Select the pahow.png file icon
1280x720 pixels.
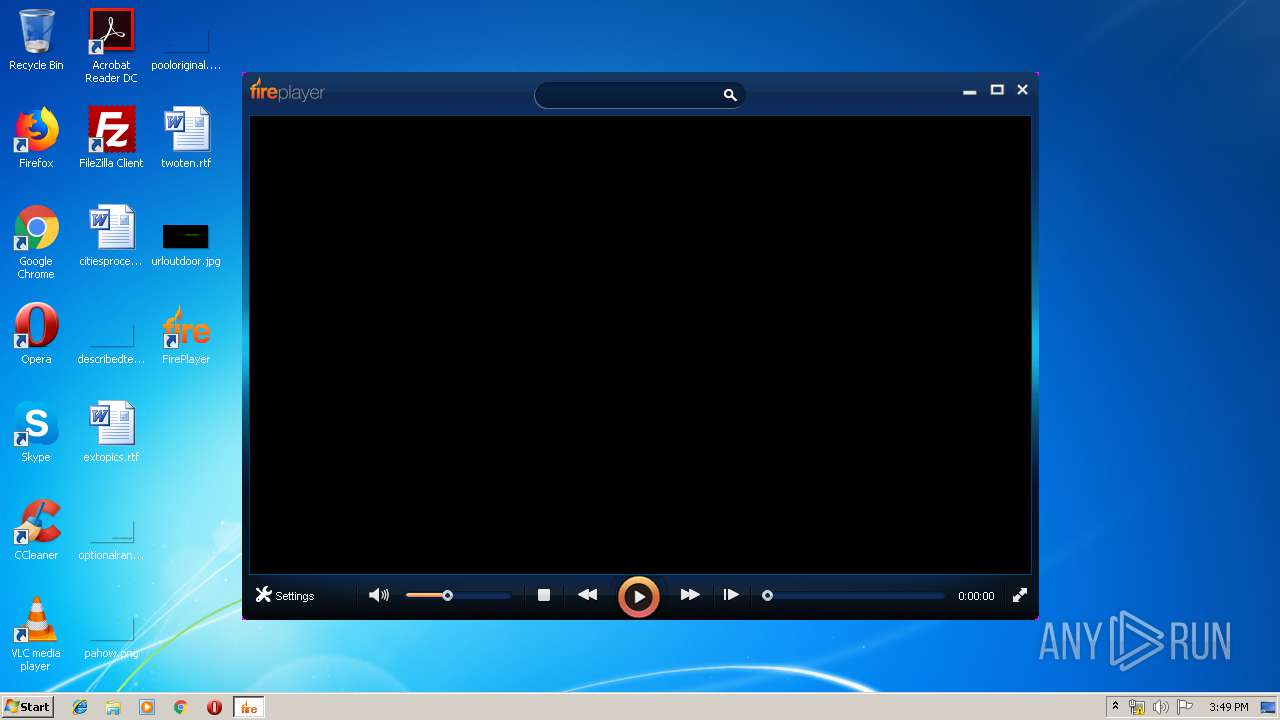click(x=111, y=638)
